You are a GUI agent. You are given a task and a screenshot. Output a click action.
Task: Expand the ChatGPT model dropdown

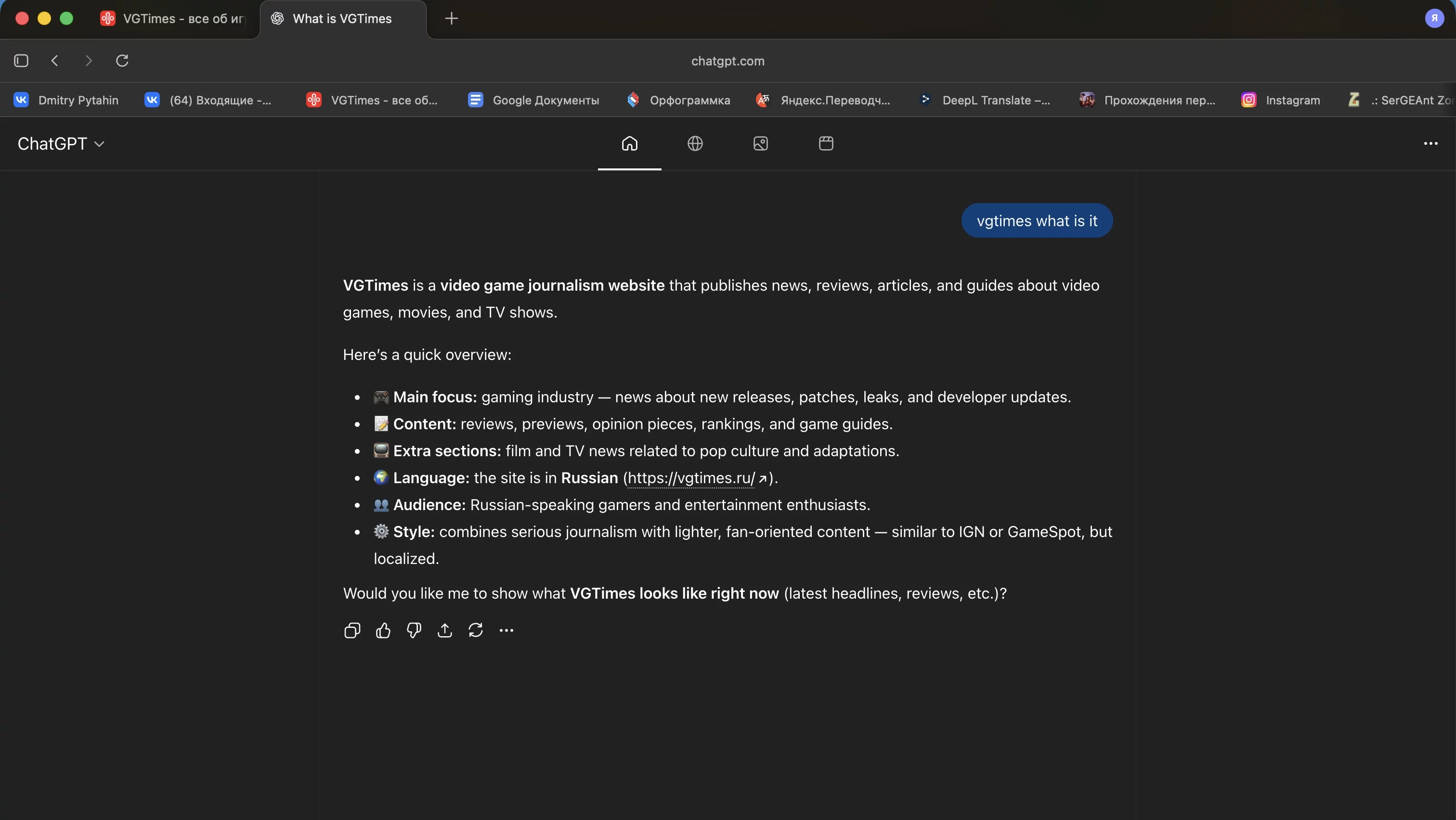click(61, 144)
